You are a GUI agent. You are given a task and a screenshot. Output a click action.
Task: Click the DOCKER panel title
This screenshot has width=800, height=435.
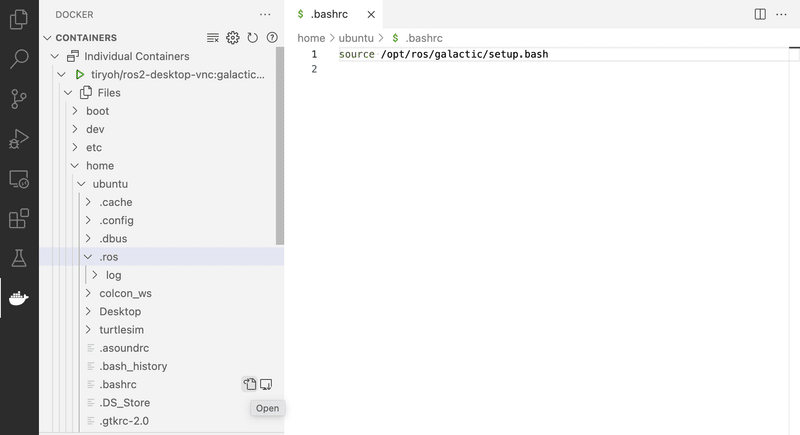74,15
